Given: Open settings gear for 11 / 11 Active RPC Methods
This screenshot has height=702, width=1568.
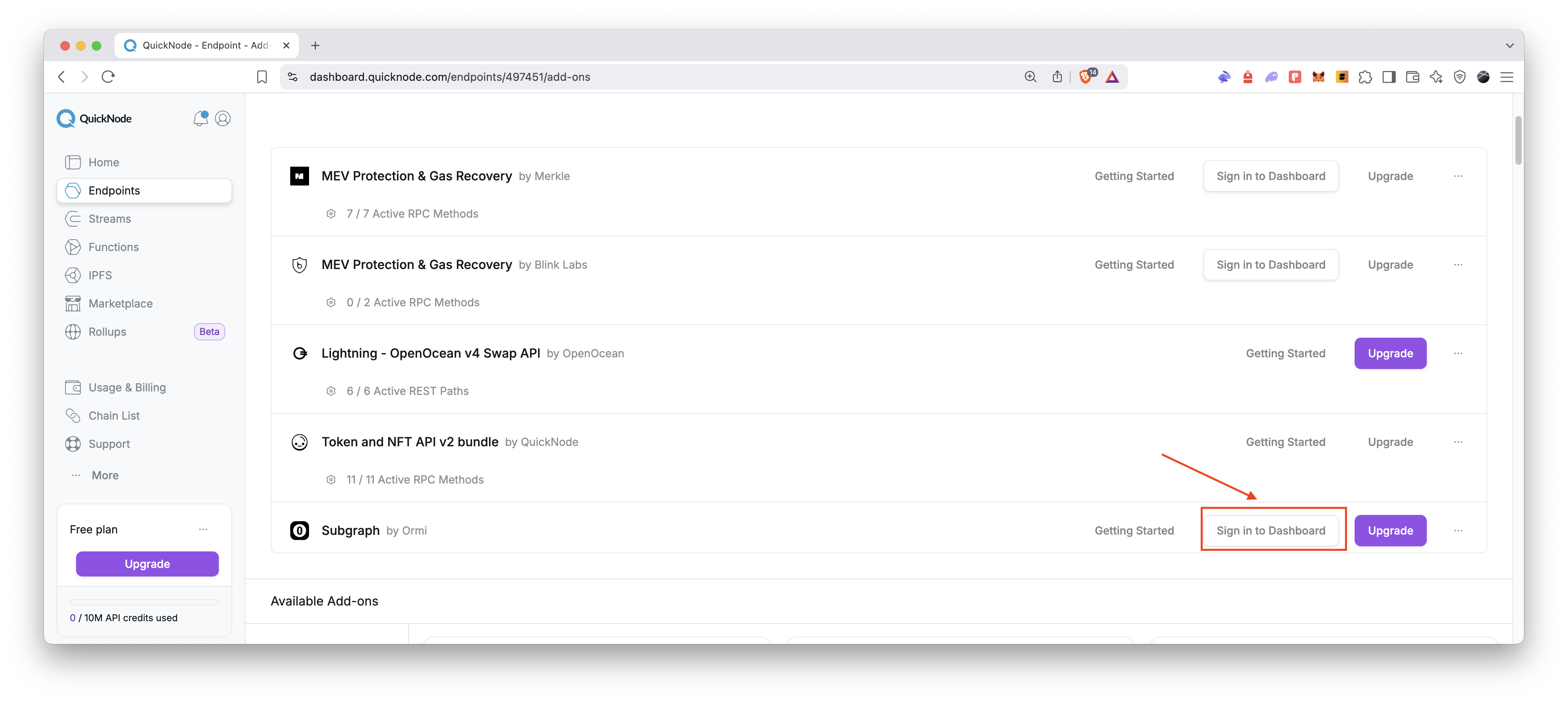Looking at the screenshot, I should (x=331, y=480).
